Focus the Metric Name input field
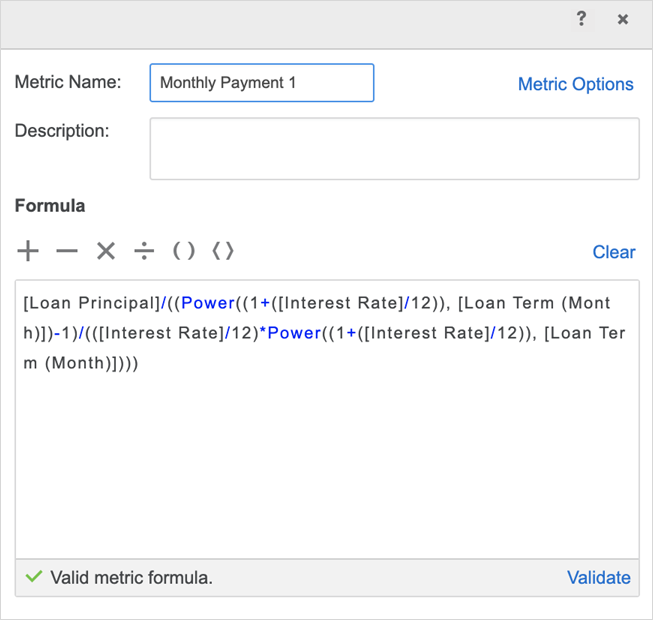The height and width of the screenshot is (620, 653). coord(262,83)
